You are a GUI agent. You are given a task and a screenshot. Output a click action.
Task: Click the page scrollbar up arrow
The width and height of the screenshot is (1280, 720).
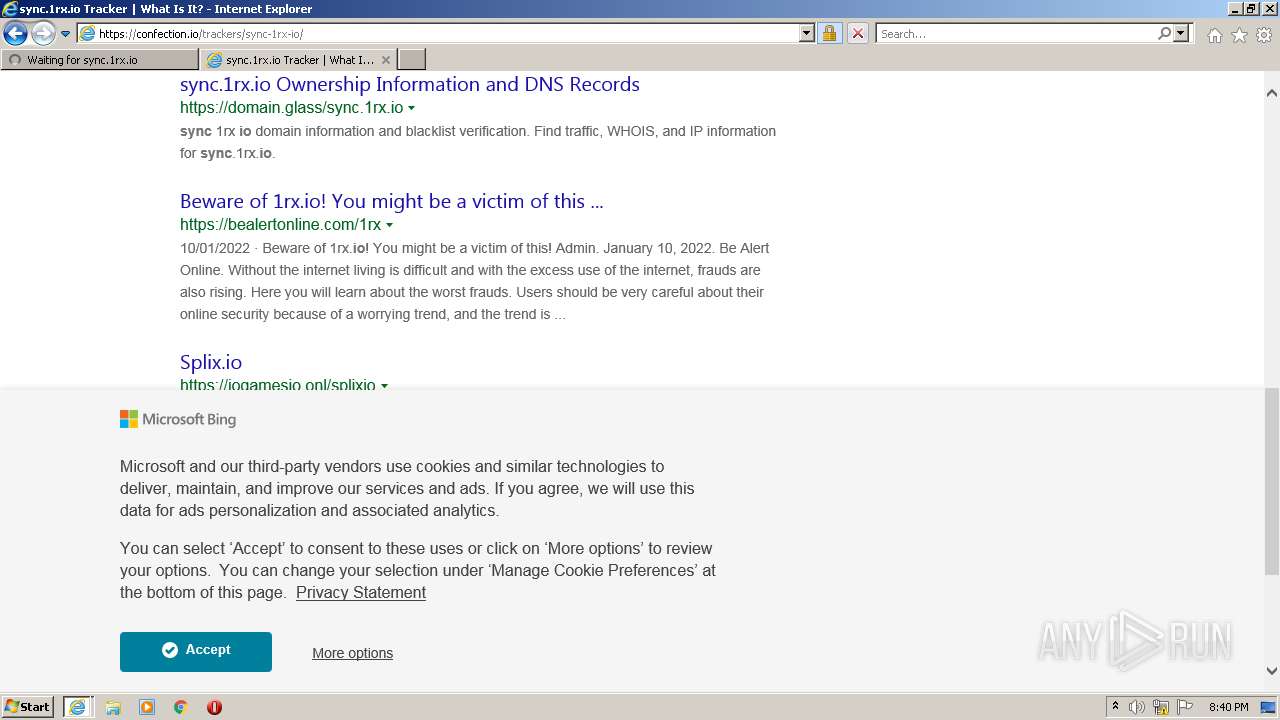coord(1271,93)
